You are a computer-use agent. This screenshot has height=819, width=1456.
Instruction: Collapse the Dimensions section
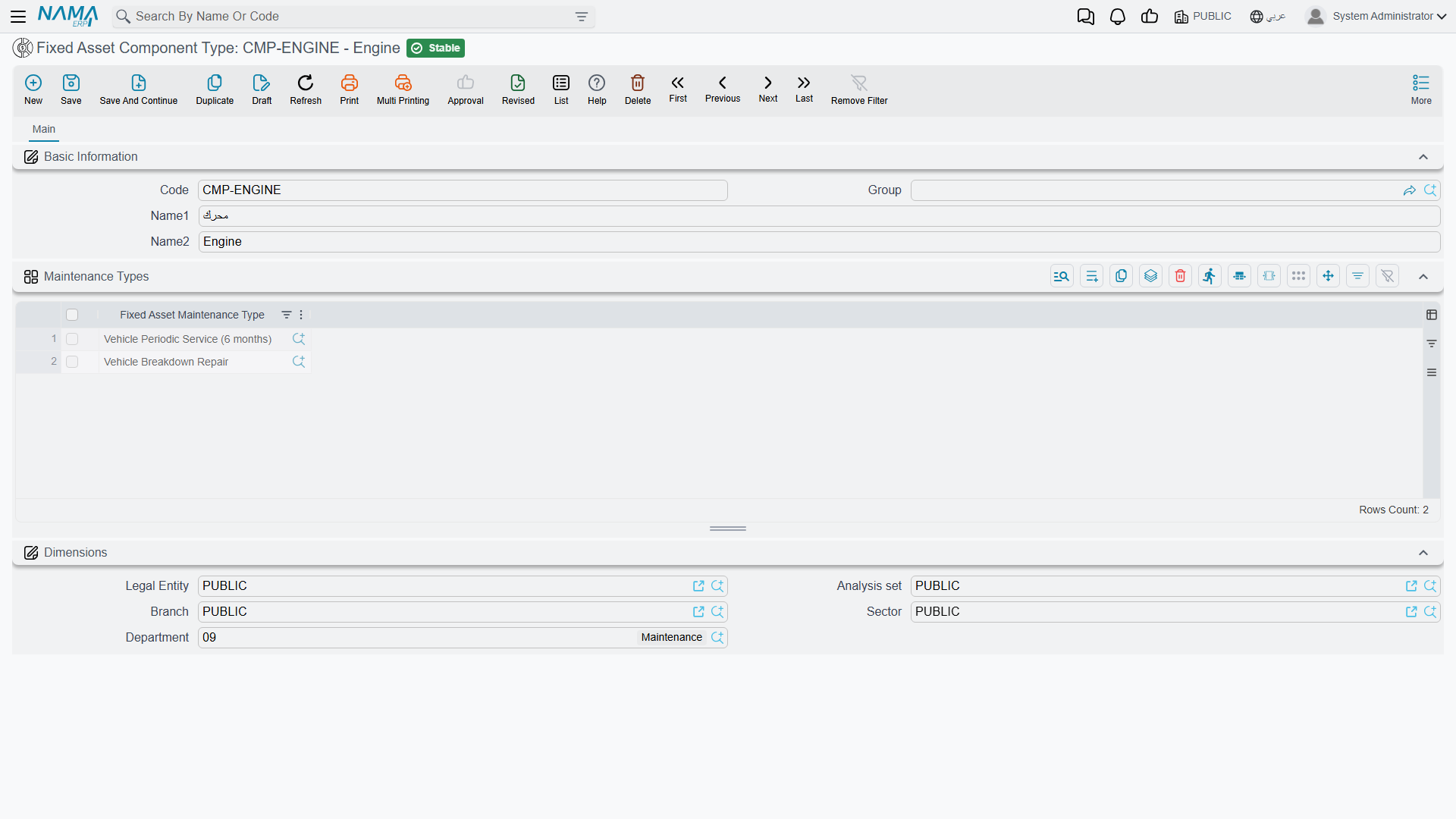click(1423, 553)
